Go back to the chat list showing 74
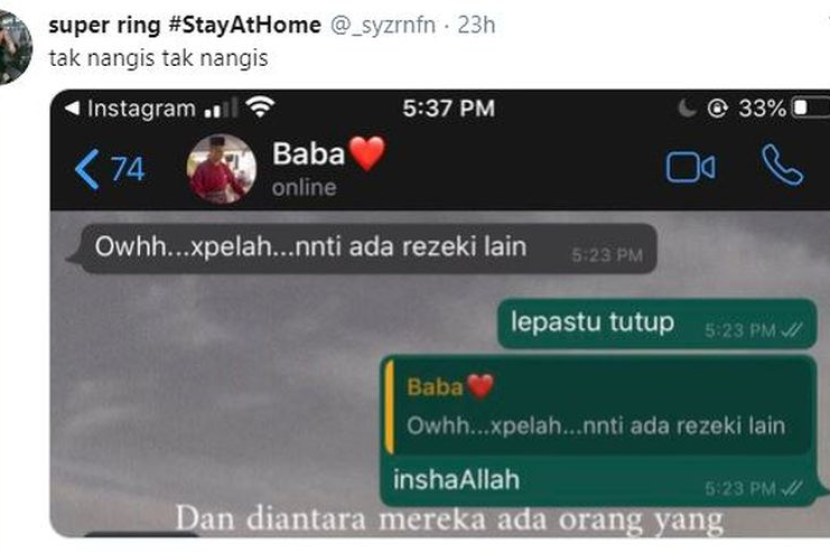The height and width of the screenshot is (553, 830). tap(110, 169)
